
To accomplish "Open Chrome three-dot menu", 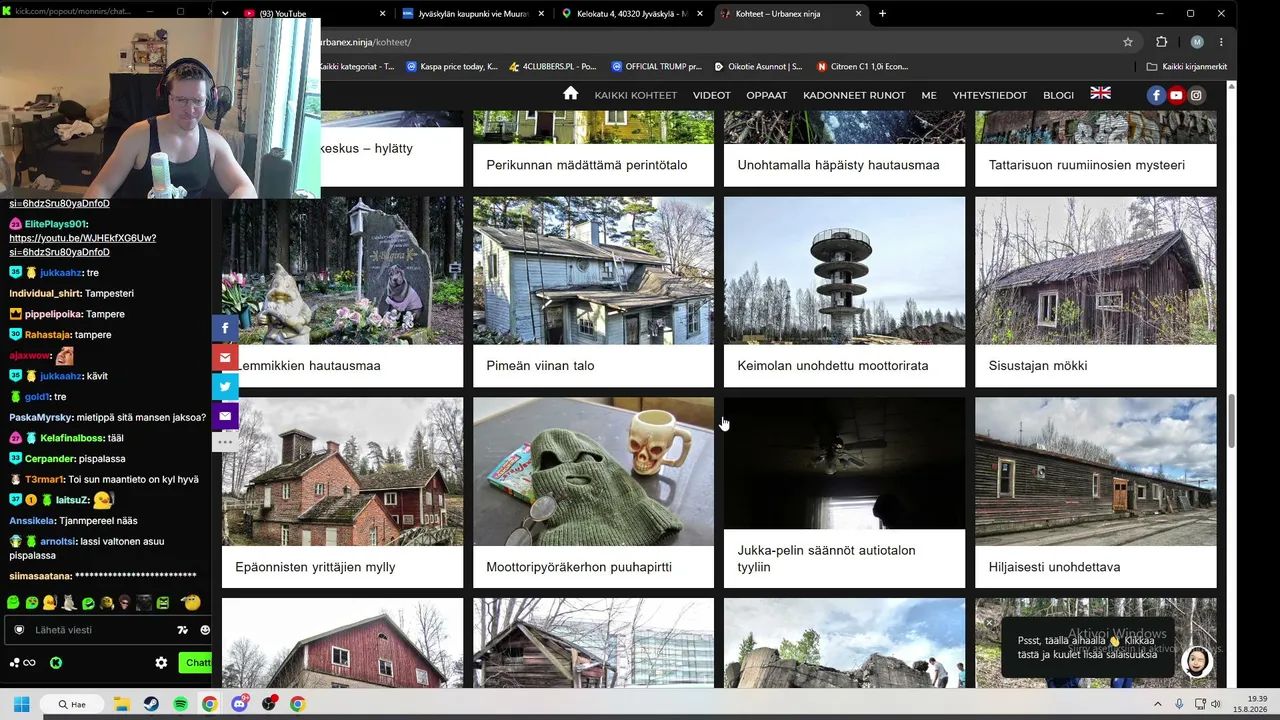I will click(1221, 42).
